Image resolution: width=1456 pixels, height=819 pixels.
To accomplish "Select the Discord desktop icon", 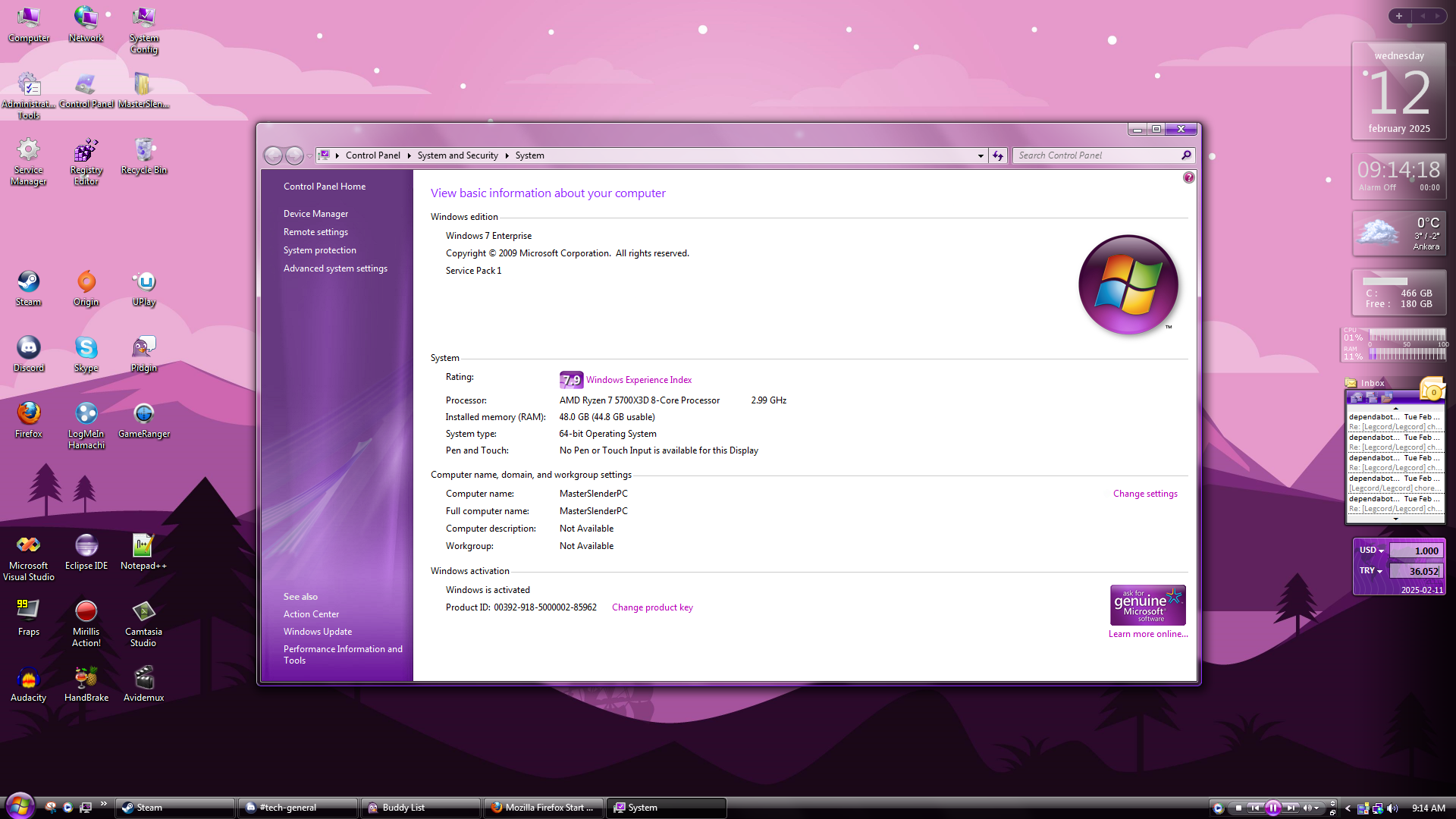I will (28, 354).
